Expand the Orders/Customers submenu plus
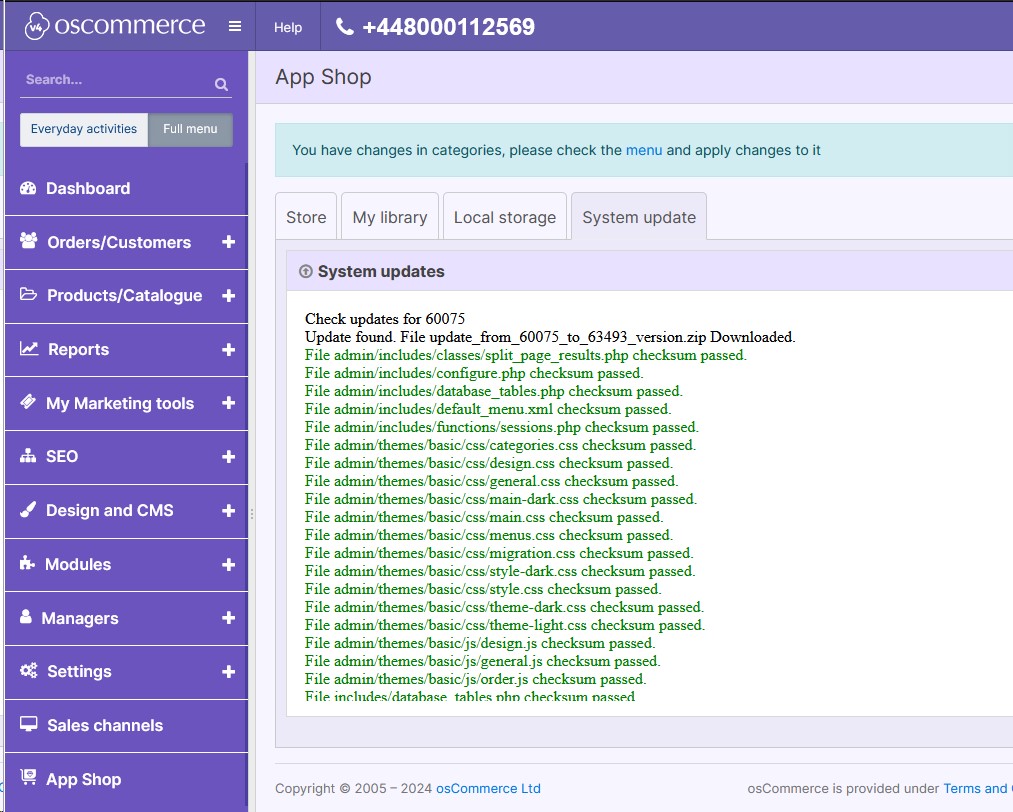 point(228,242)
